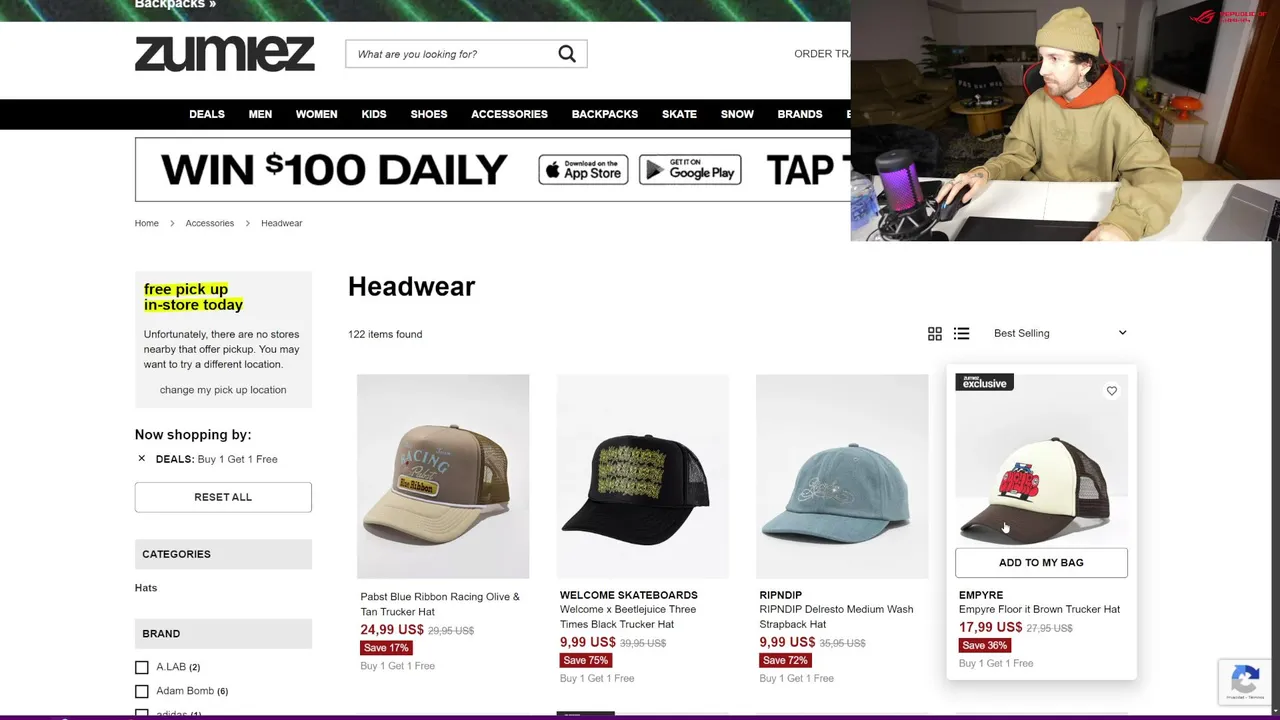1280x720 pixels.
Task: Remove the Buy 1 Get 1 Free filter
Action: [141, 459]
